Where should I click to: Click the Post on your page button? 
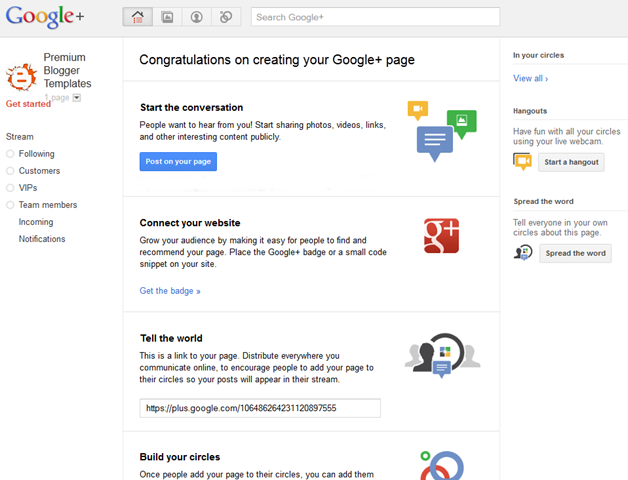178,161
